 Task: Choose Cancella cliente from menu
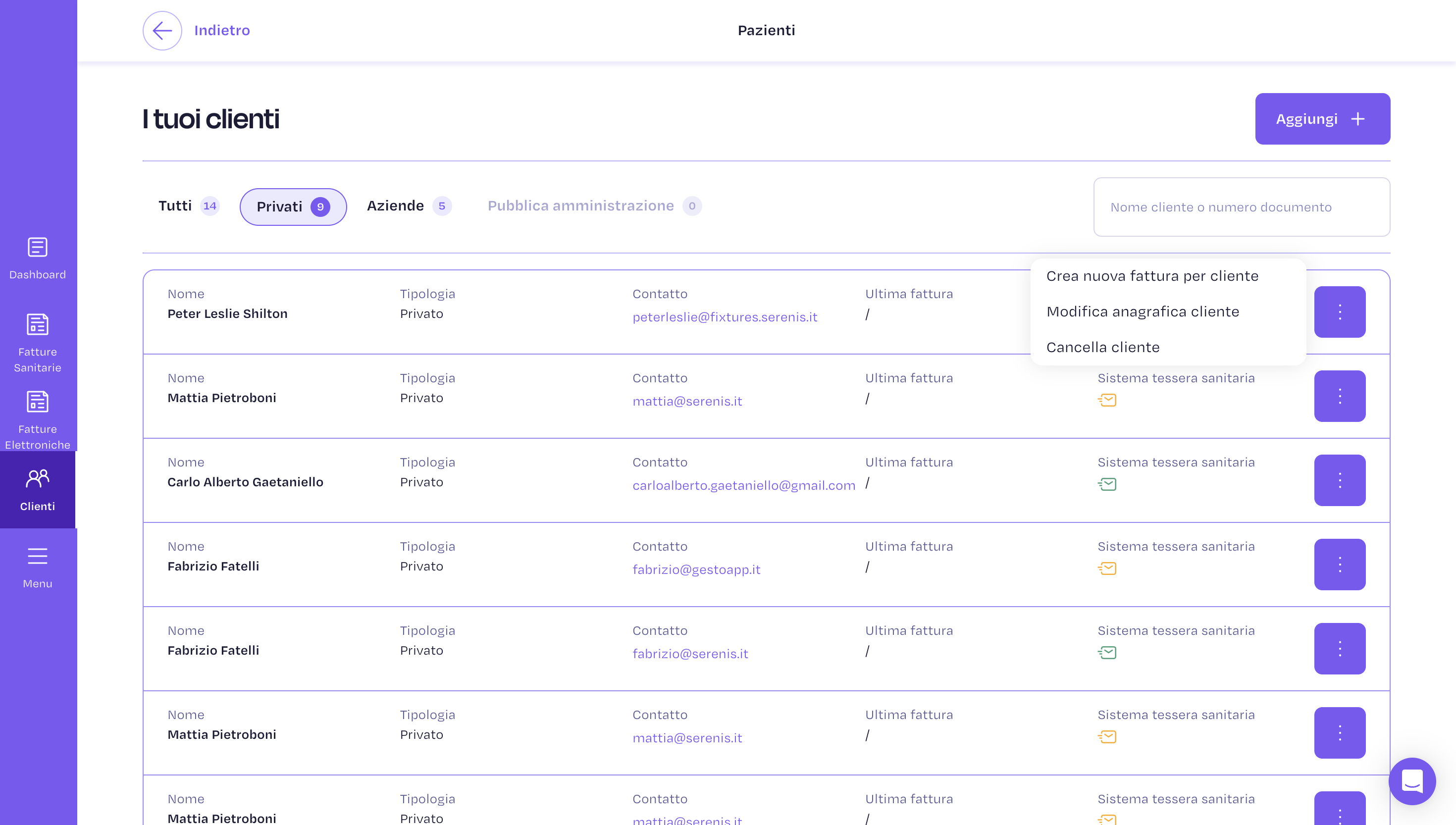(1102, 347)
